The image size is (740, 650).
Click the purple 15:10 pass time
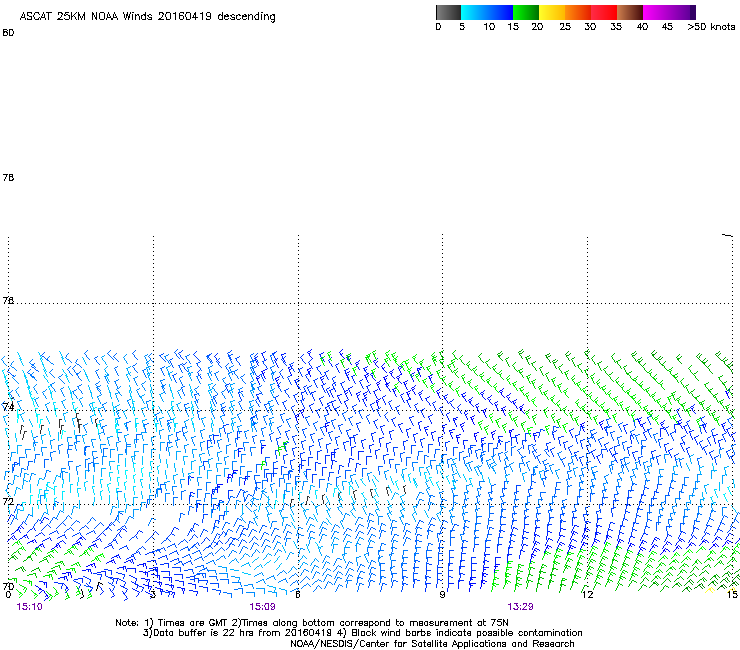point(29,607)
